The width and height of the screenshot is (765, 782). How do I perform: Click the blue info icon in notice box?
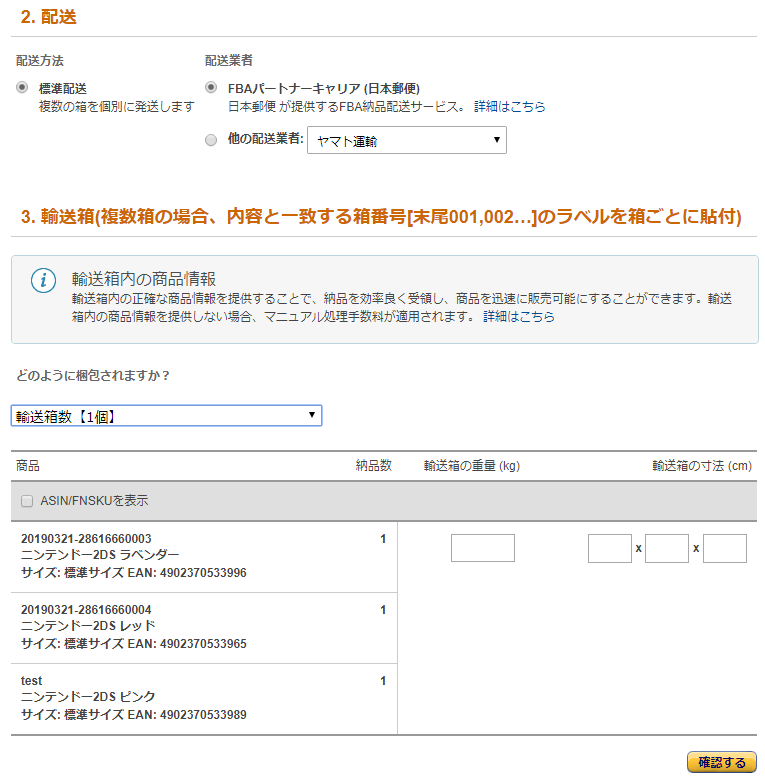tap(43, 280)
